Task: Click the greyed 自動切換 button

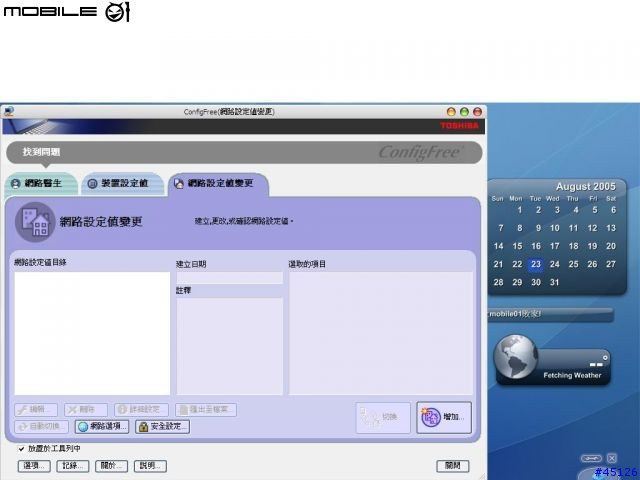Action: pyautogui.click(x=41, y=427)
